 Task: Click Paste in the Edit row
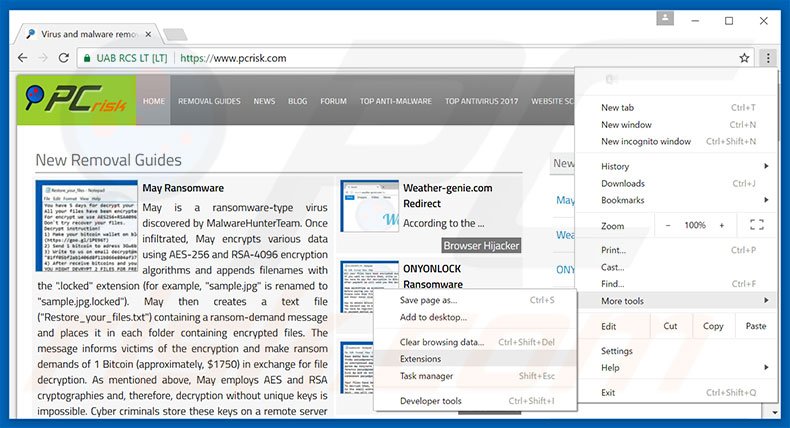coord(756,326)
